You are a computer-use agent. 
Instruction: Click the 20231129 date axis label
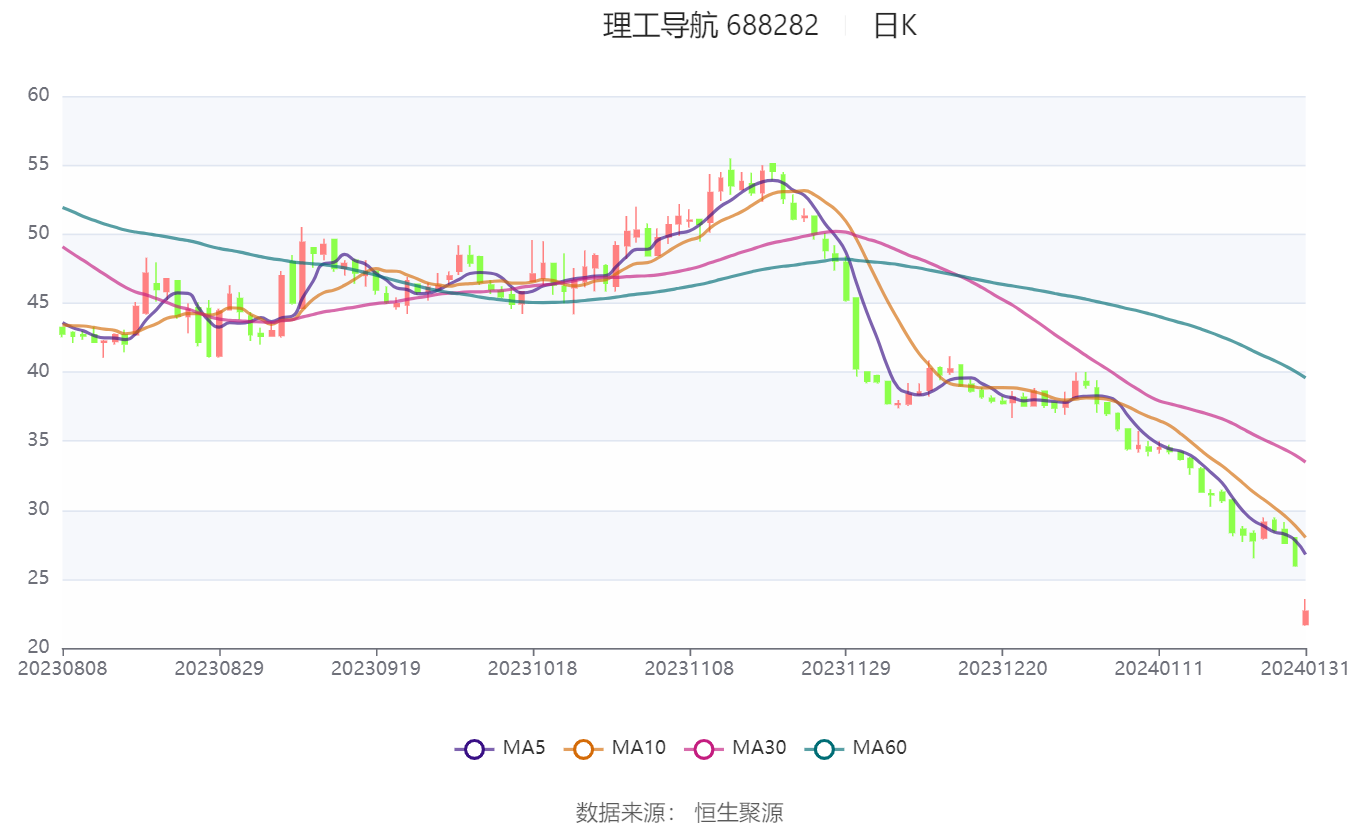click(x=846, y=668)
